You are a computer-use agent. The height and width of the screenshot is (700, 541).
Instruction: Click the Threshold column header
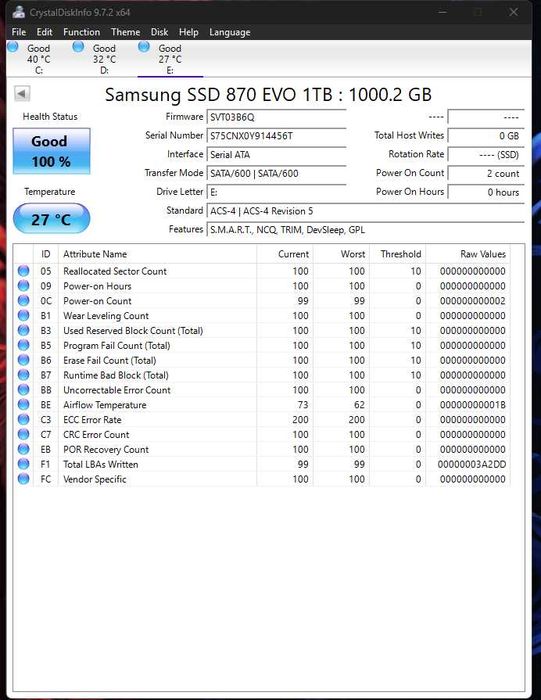(x=398, y=254)
